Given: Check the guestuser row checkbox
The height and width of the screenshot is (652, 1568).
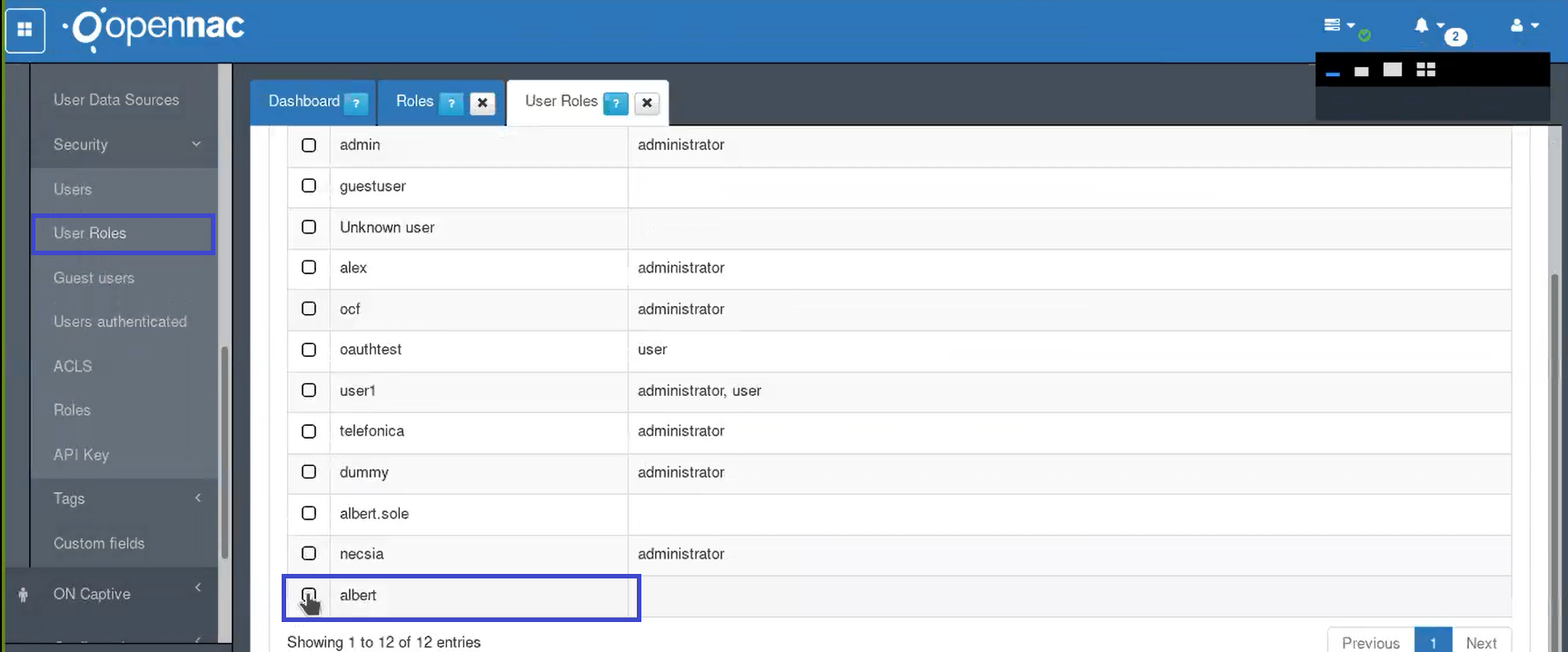Looking at the screenshot, I should [x=309, y=185].
